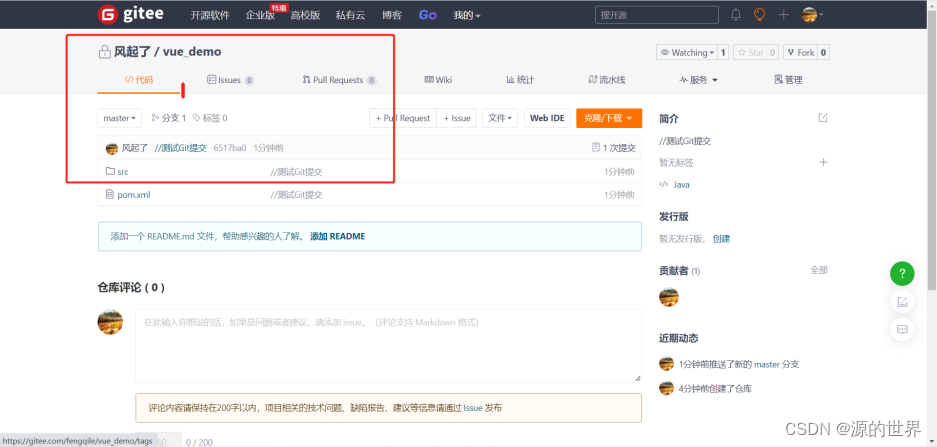This screenshot has width=937, height=447.
Task: Click the Java language link
Action: click(x=681, y=185)
